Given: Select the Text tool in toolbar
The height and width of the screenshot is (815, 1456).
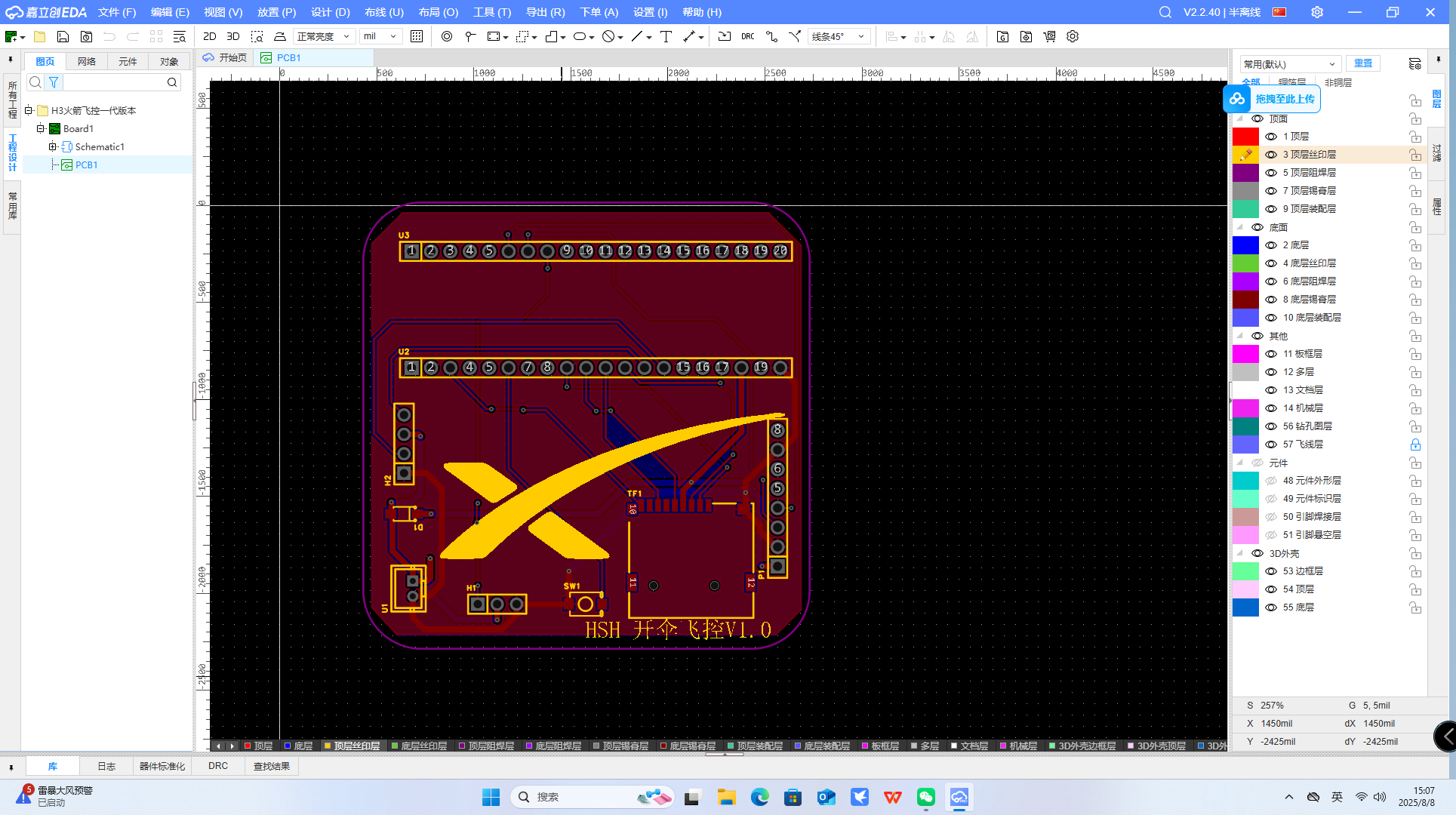Looking at the screenshot, I should (x=666, y=36).
